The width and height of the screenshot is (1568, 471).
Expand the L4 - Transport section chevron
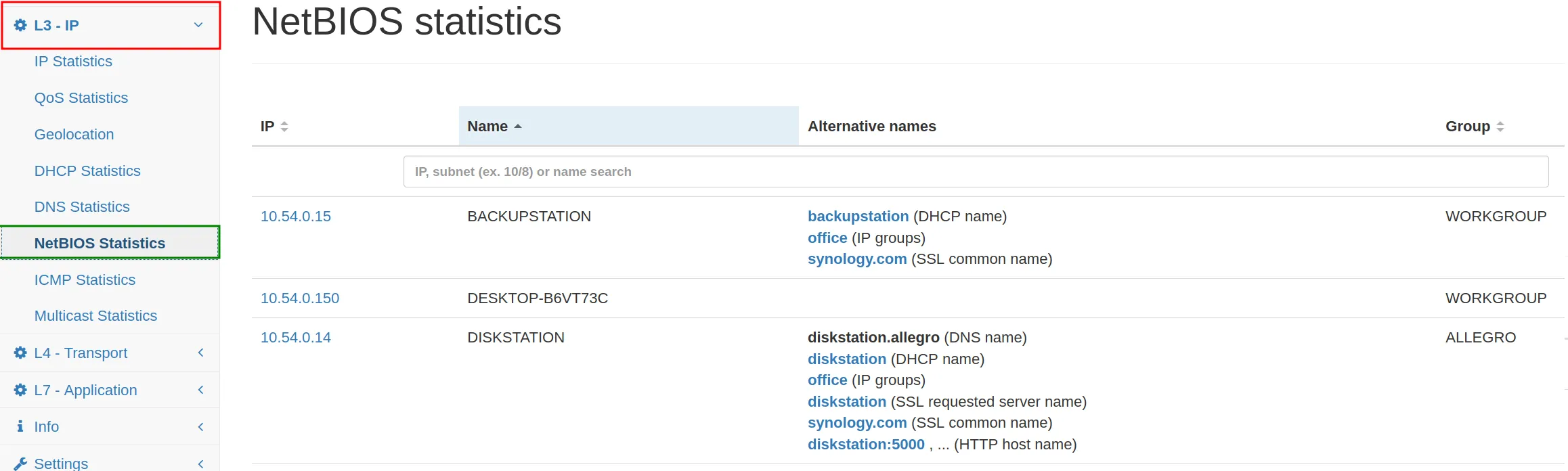[x=200, y=353]
